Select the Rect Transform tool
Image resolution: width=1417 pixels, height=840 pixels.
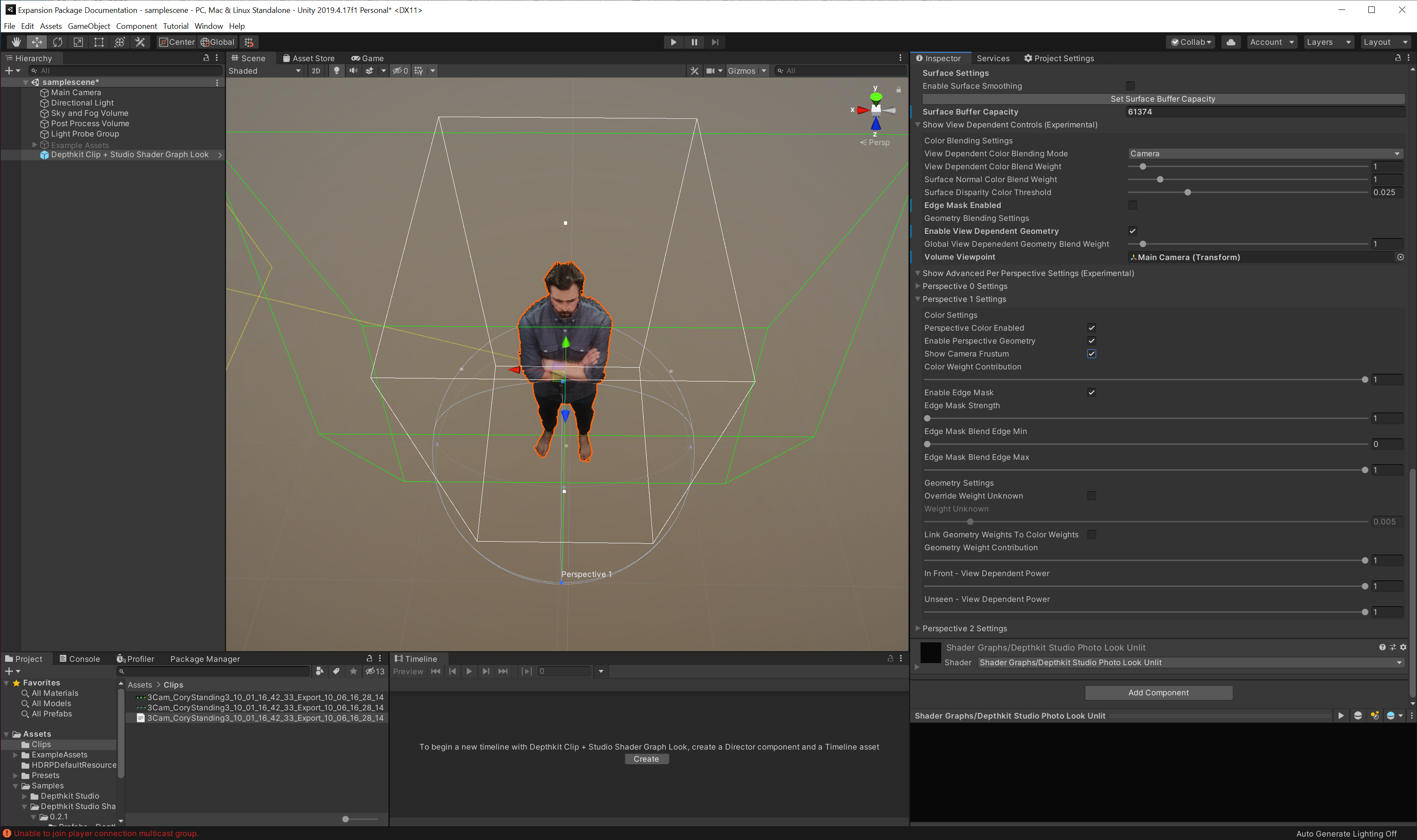pyautogui.click(x=99, y=42)
